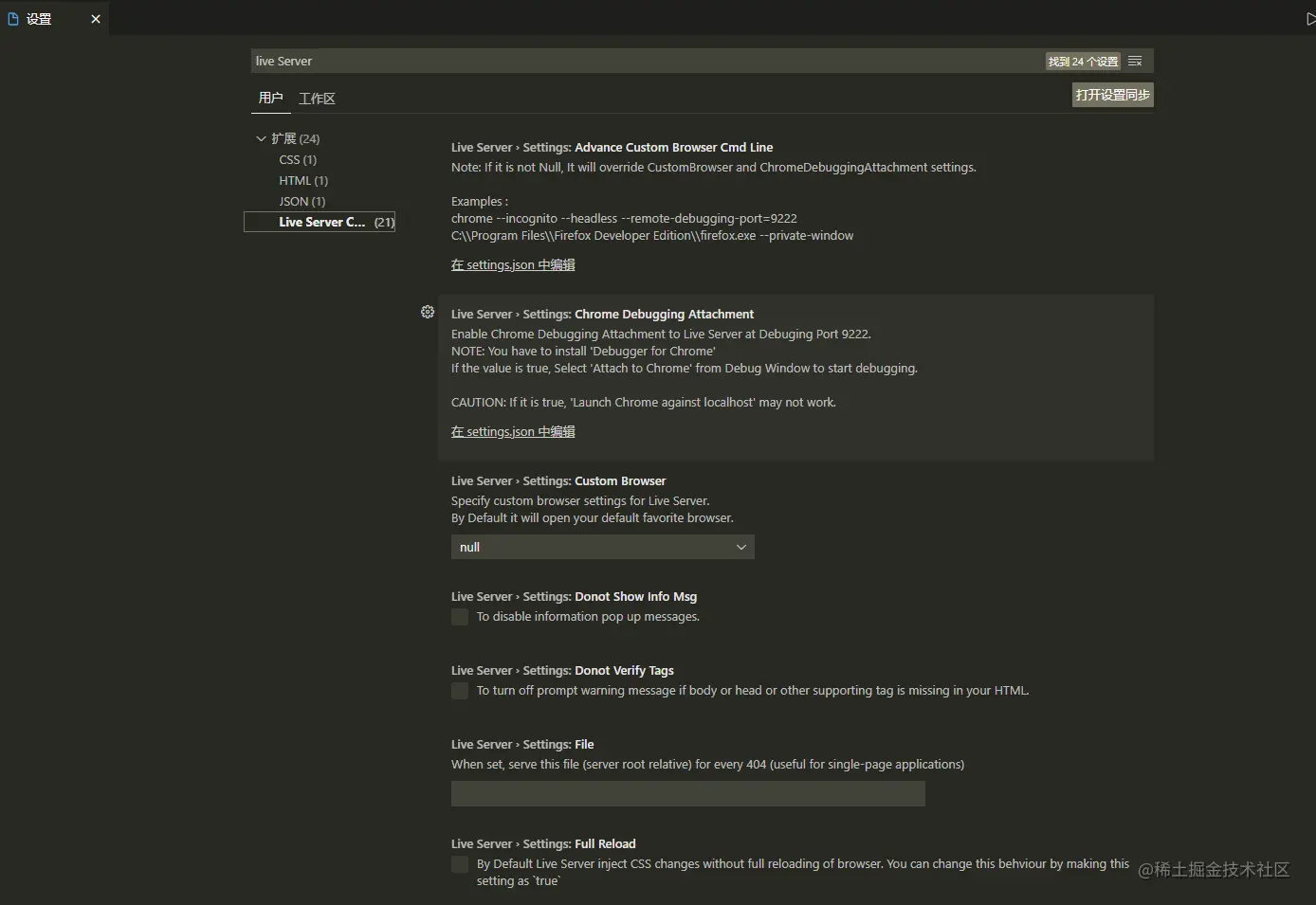Switch to the 用户 settings tab
This screenshot has height=905, width=1316.
(270, 98)
